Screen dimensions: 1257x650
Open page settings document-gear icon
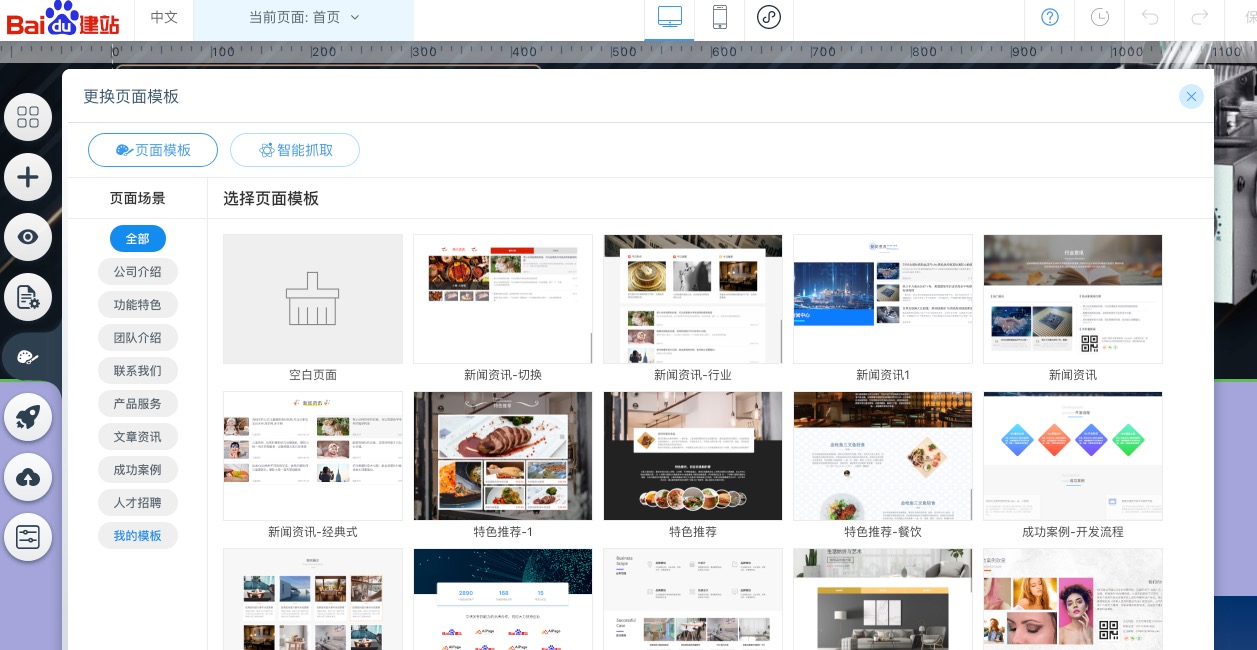tap(28, 297)
